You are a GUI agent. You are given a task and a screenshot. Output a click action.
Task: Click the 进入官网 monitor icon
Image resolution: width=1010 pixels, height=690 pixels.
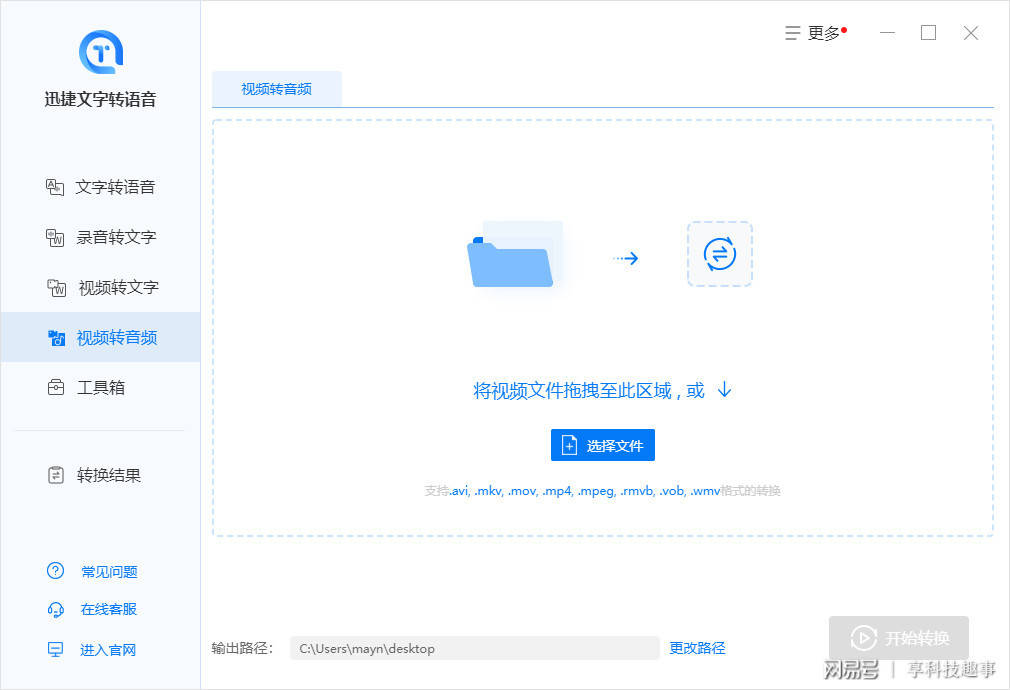[56, 650]
